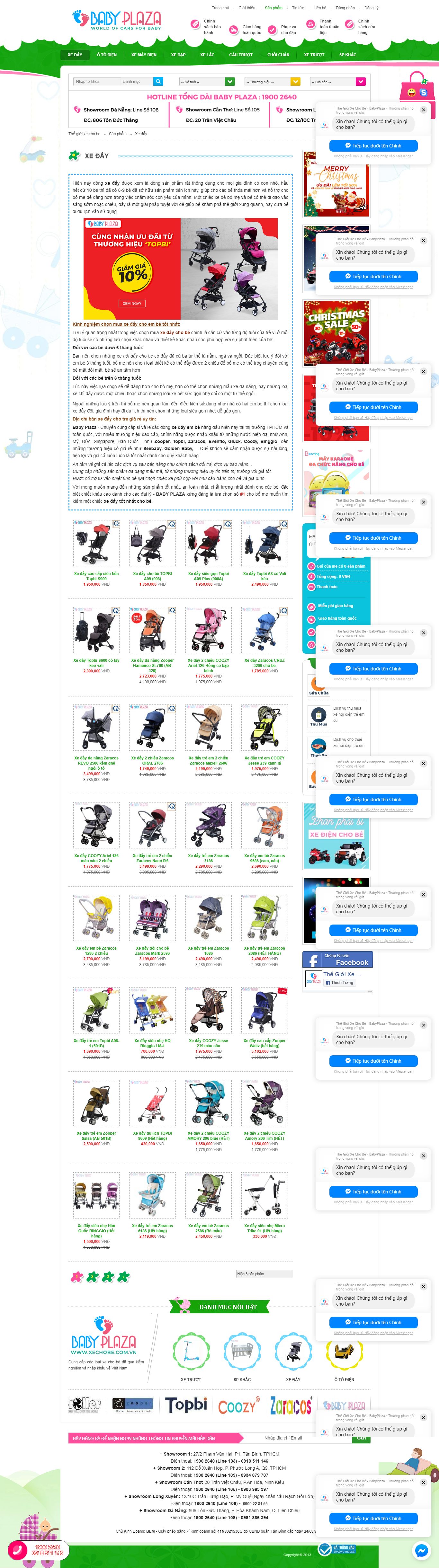Click the search magnifier icon

point(158,82)
